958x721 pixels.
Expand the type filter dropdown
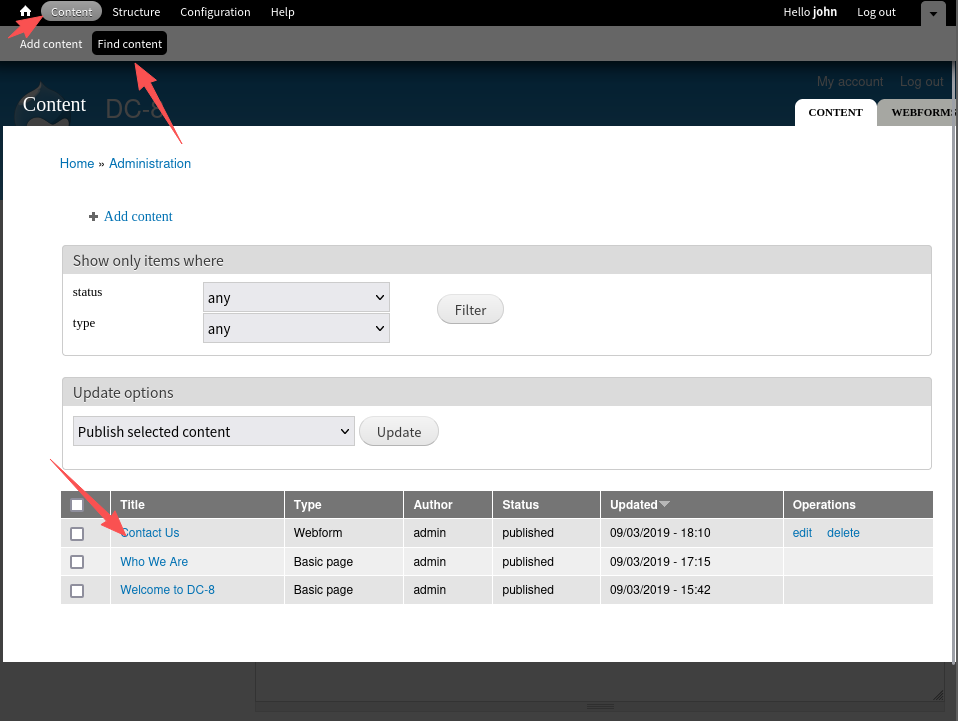coord(296,329)
